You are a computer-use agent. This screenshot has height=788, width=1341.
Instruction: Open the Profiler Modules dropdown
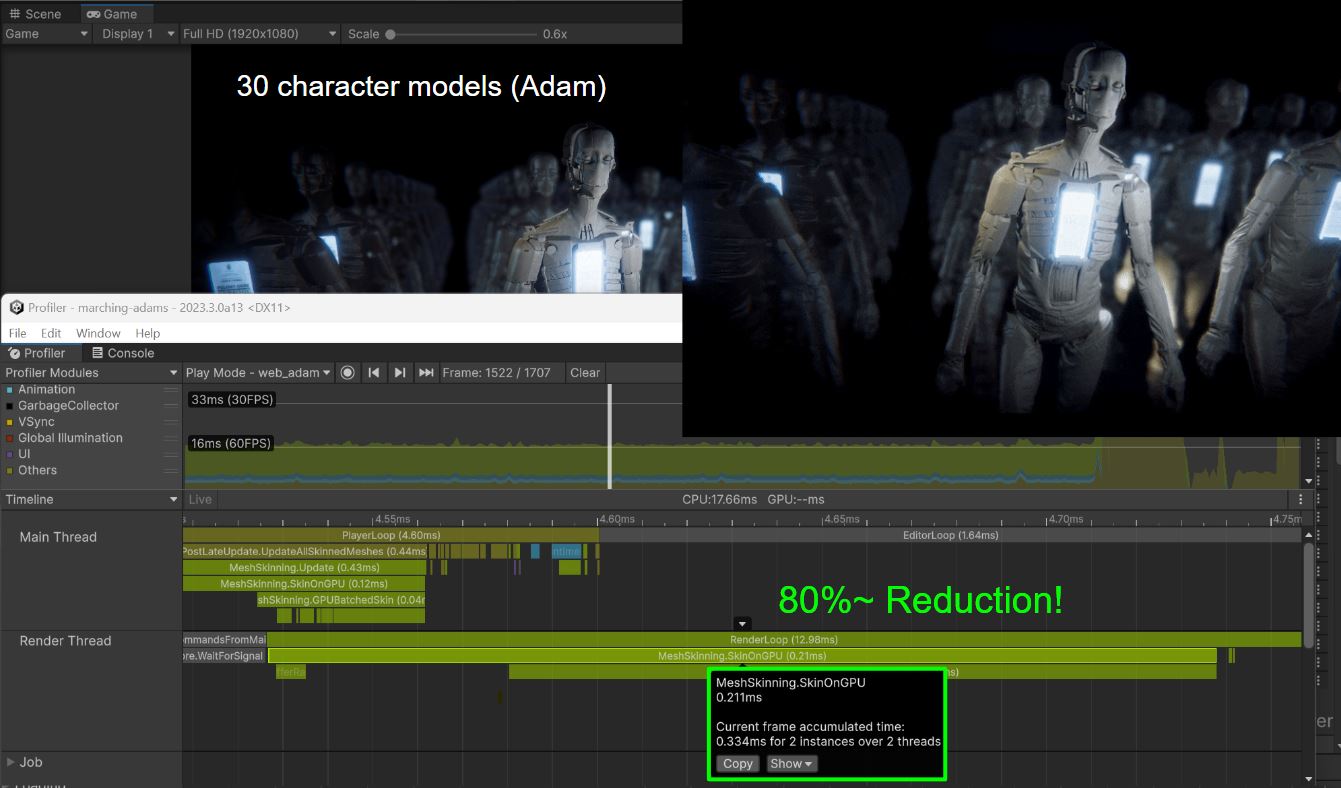coord(90,373)
